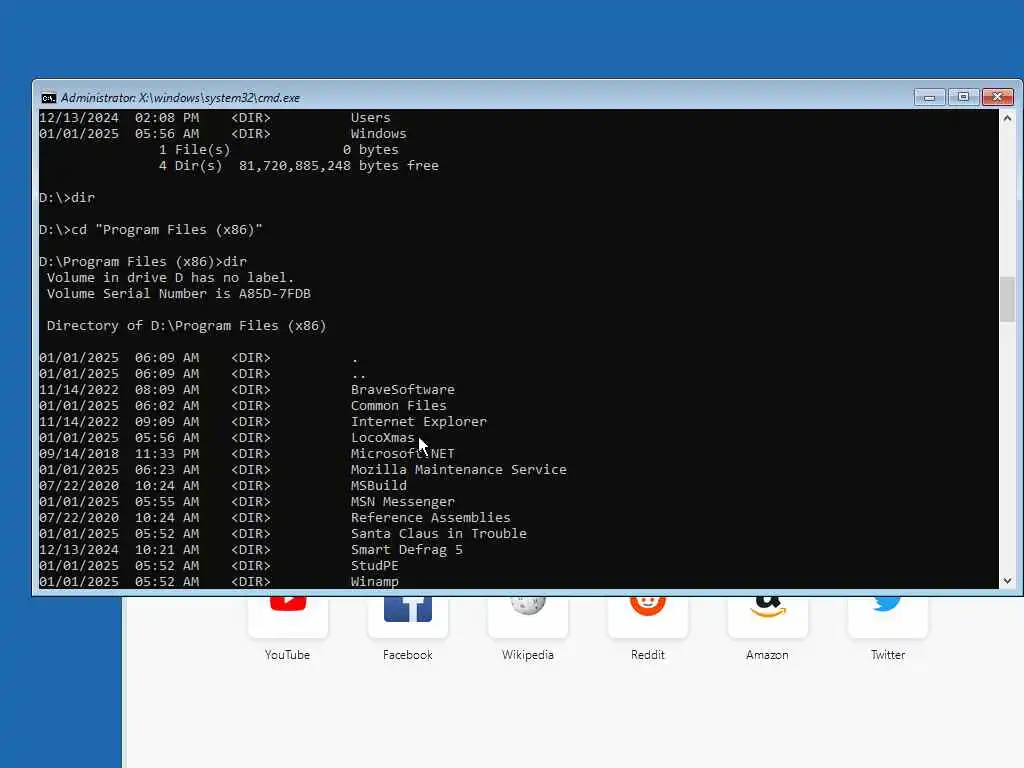
Task: Click the window title Administrator cmd.exe text
Action: 180,98
